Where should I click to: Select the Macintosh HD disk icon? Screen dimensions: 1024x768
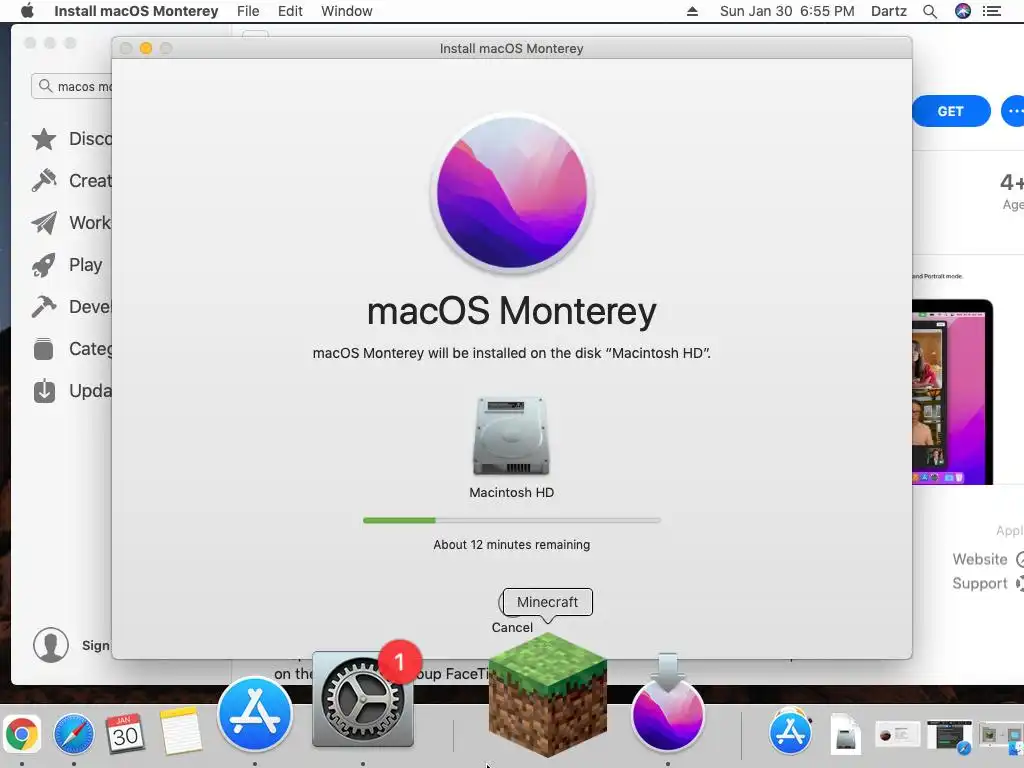point(511,436)
